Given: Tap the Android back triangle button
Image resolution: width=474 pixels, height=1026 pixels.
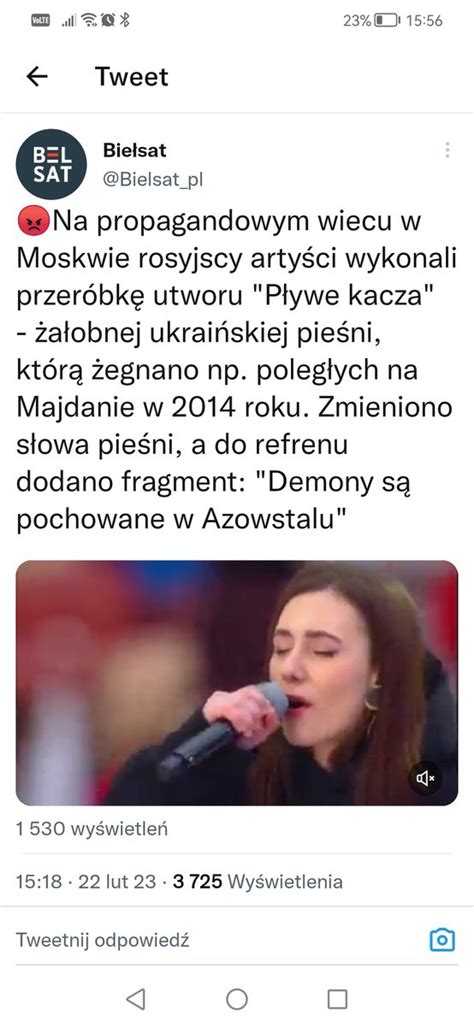Looking at the screenshot, I should click(x=136, y=999).
